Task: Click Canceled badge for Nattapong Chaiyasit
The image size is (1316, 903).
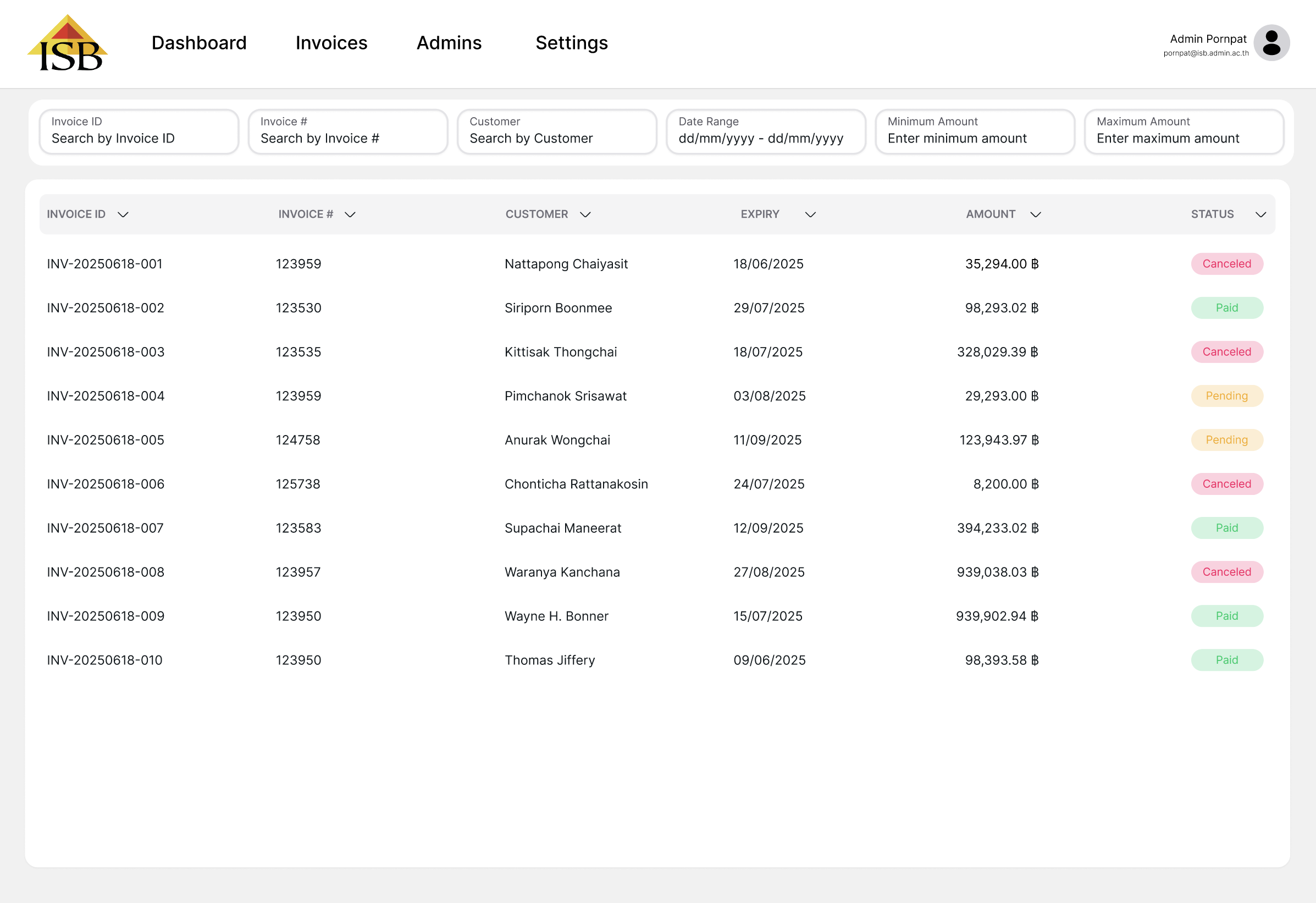Action: click(1226, 264)
